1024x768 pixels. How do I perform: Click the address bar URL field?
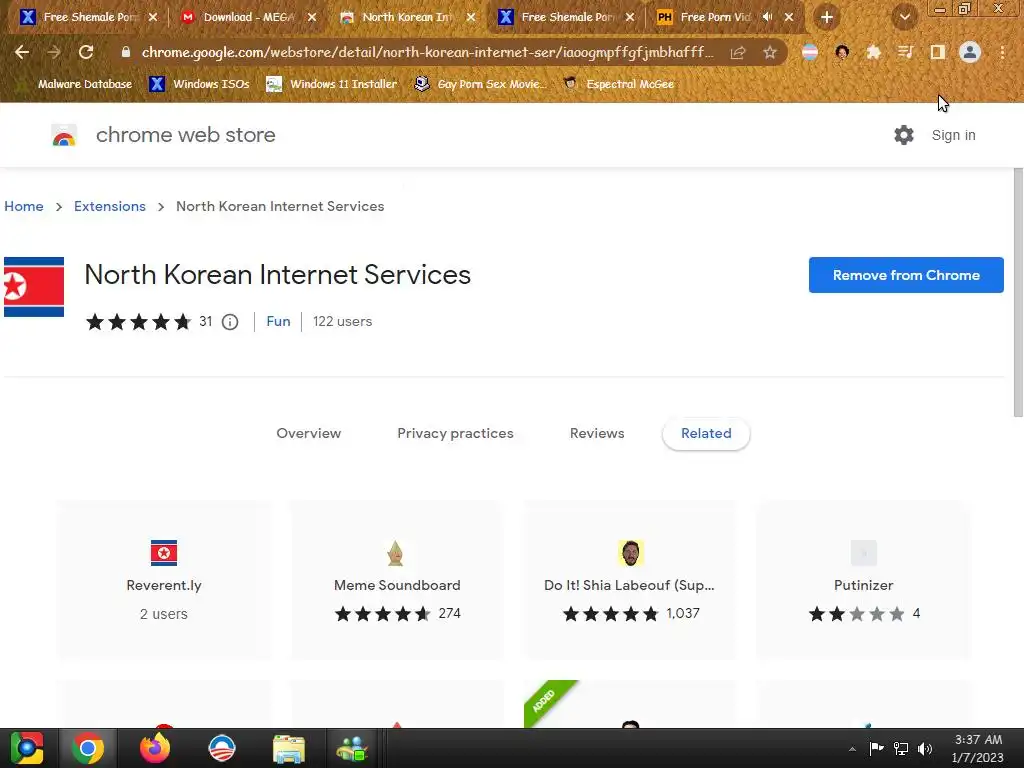point(427,52)
